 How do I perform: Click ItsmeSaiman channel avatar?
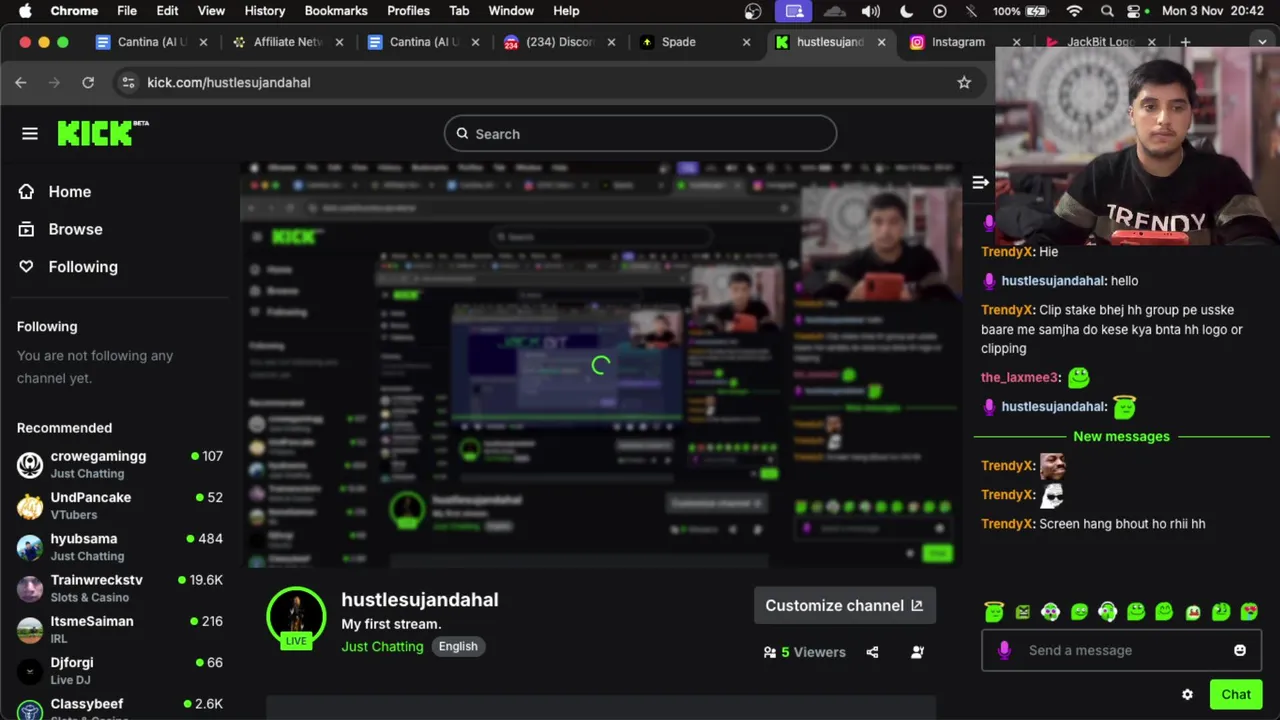[x=30, y=629]
